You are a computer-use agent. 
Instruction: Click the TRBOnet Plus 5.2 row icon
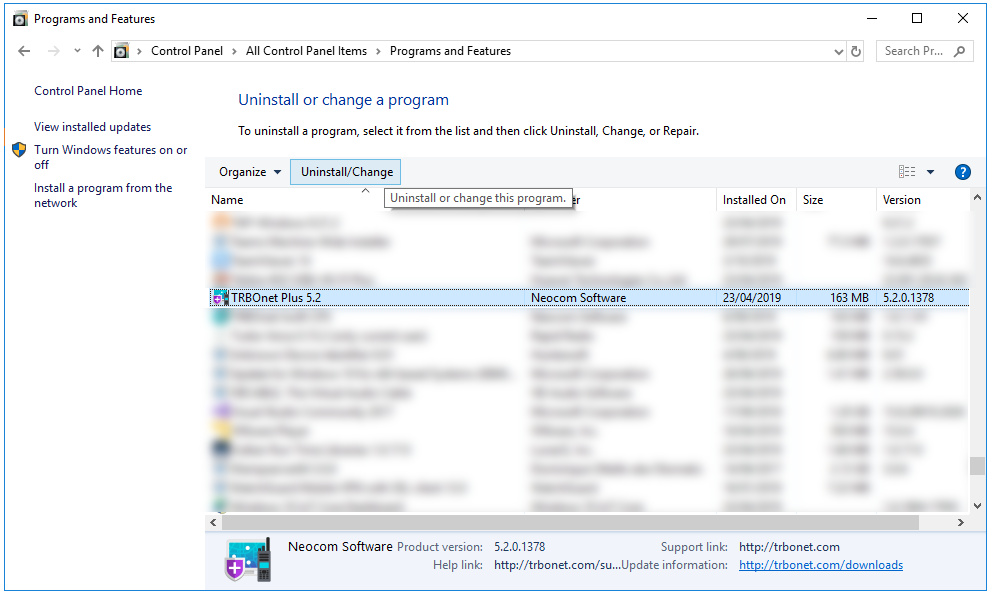coord(220,298)
